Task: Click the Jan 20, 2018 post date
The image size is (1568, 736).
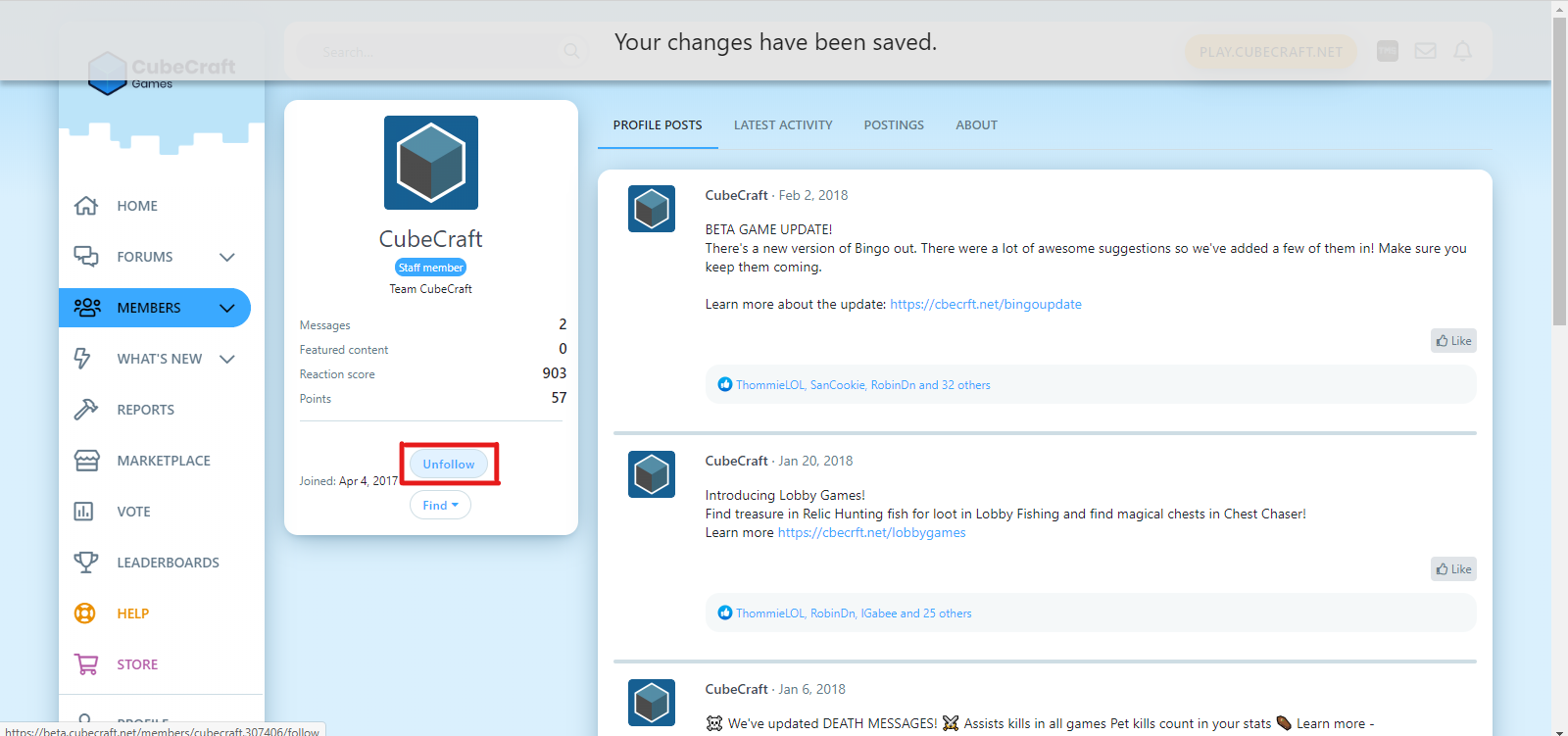Action: pos(815,461)
